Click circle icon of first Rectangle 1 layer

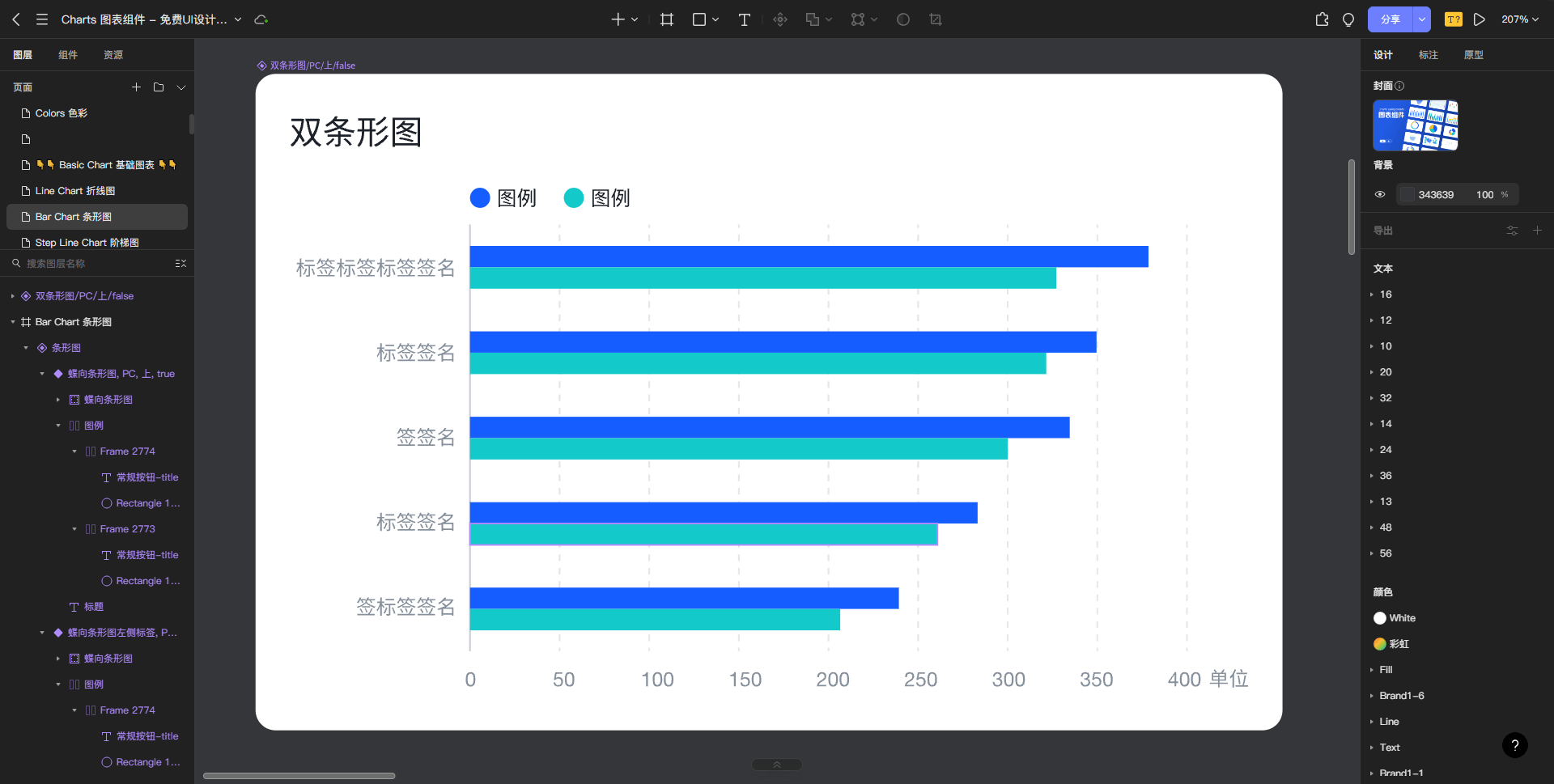coord(107,503)
